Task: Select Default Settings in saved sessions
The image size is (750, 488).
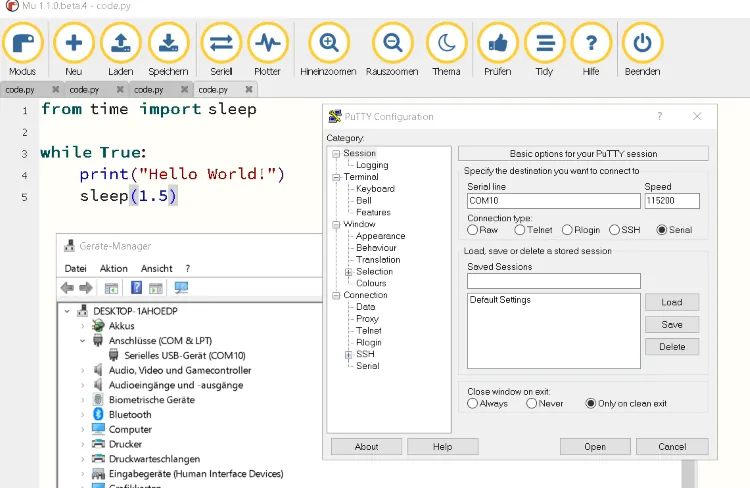Action: 500,300
